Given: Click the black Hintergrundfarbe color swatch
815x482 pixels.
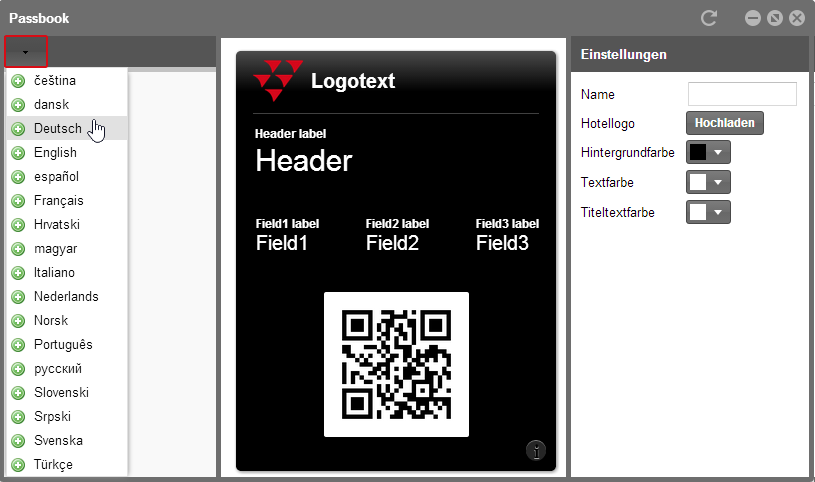Looking at the screenshot, I should coord(699,153).
